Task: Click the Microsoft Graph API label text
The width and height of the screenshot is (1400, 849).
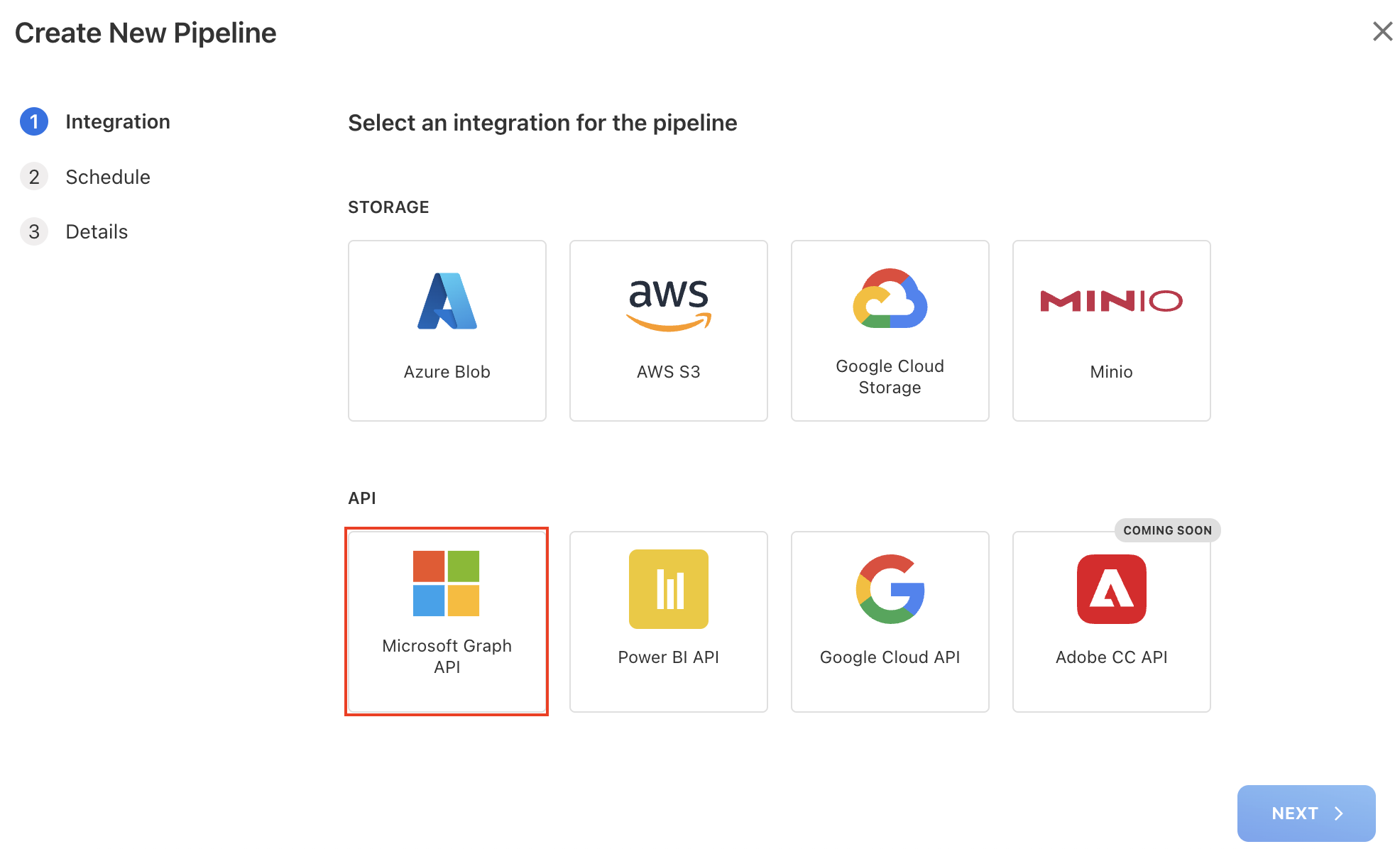Action: 447,657
